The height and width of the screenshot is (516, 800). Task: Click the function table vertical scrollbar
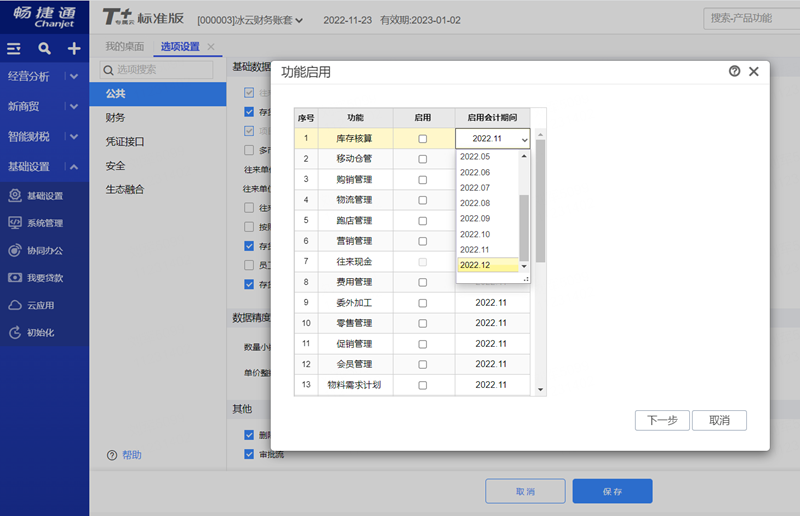point(541,200)
